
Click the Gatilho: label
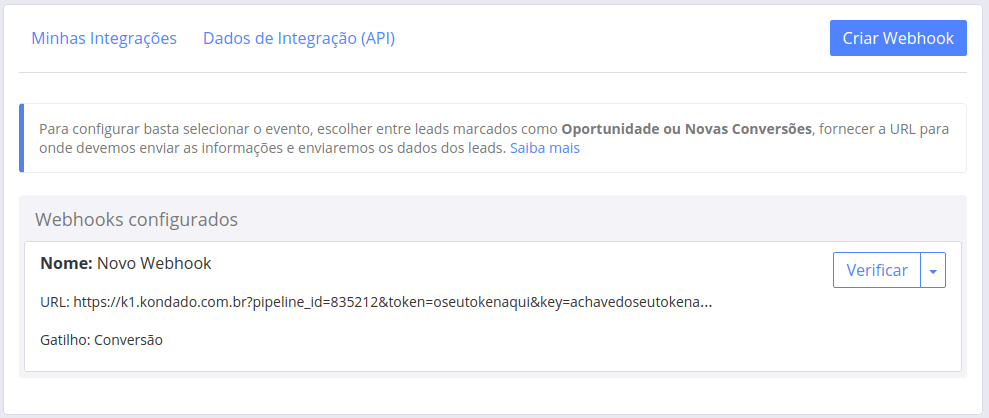pos(64,340)
